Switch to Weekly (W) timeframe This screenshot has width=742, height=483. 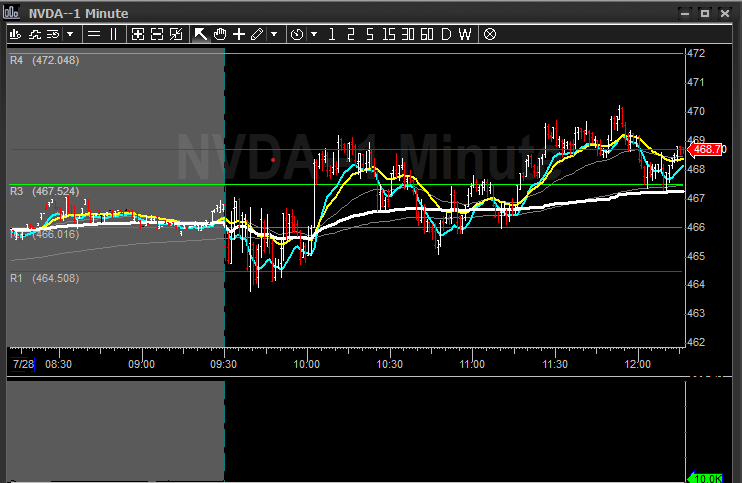(x=465, y=34)
